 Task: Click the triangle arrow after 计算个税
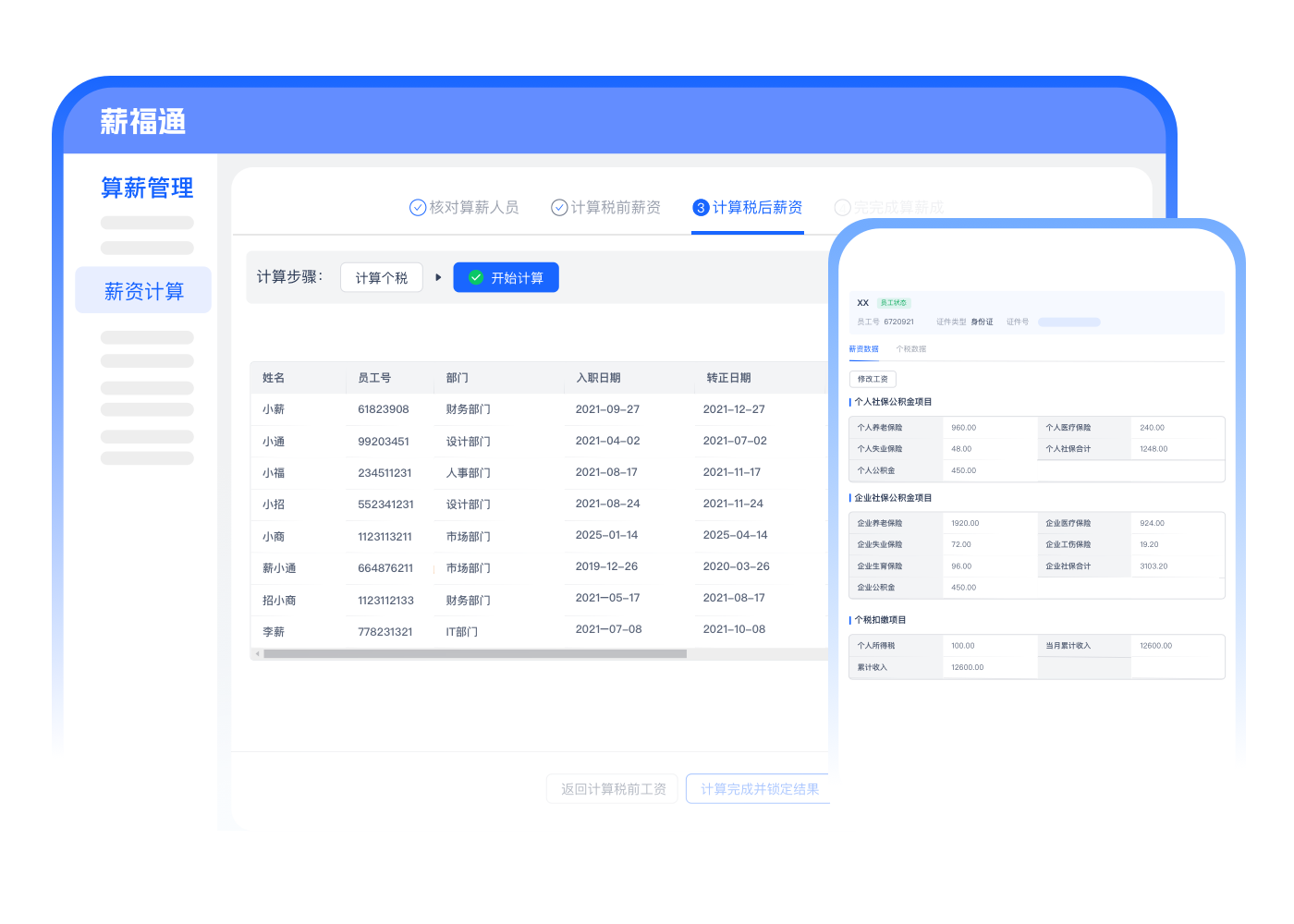438,277
